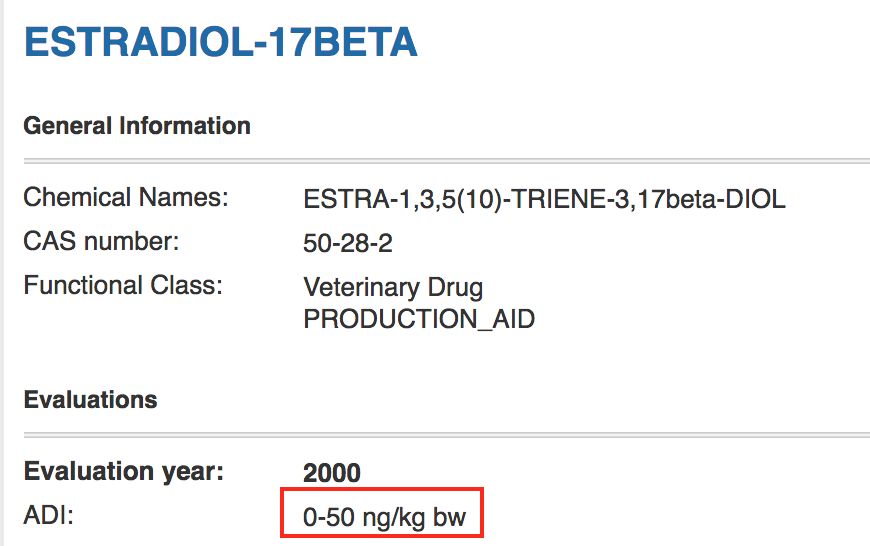Click the Evaluations section heading
Image resolution: width=870 pixels, height=546 pixels.
point(90,400)
